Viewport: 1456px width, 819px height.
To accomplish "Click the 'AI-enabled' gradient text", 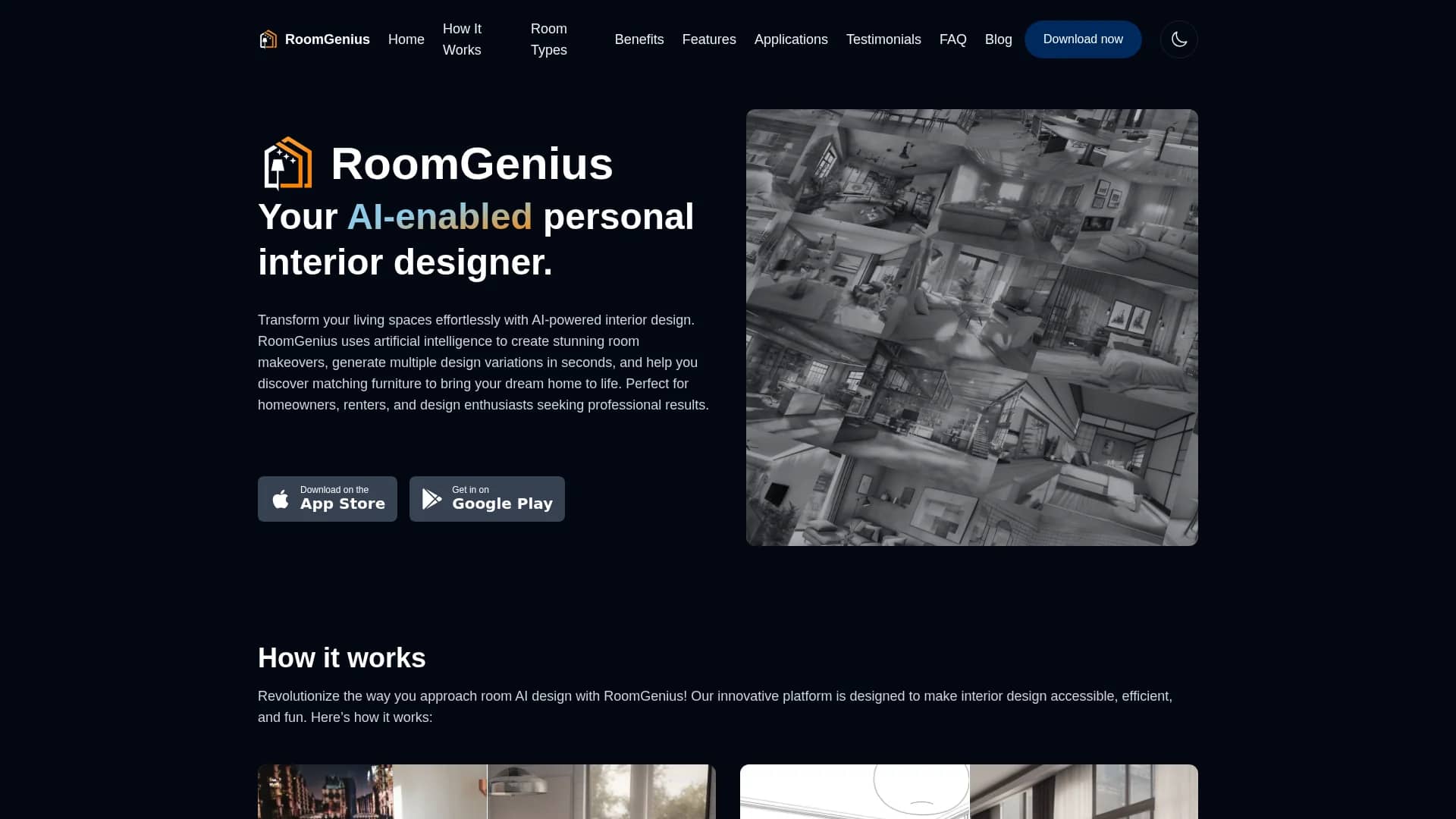I will (x=440, y=217).
